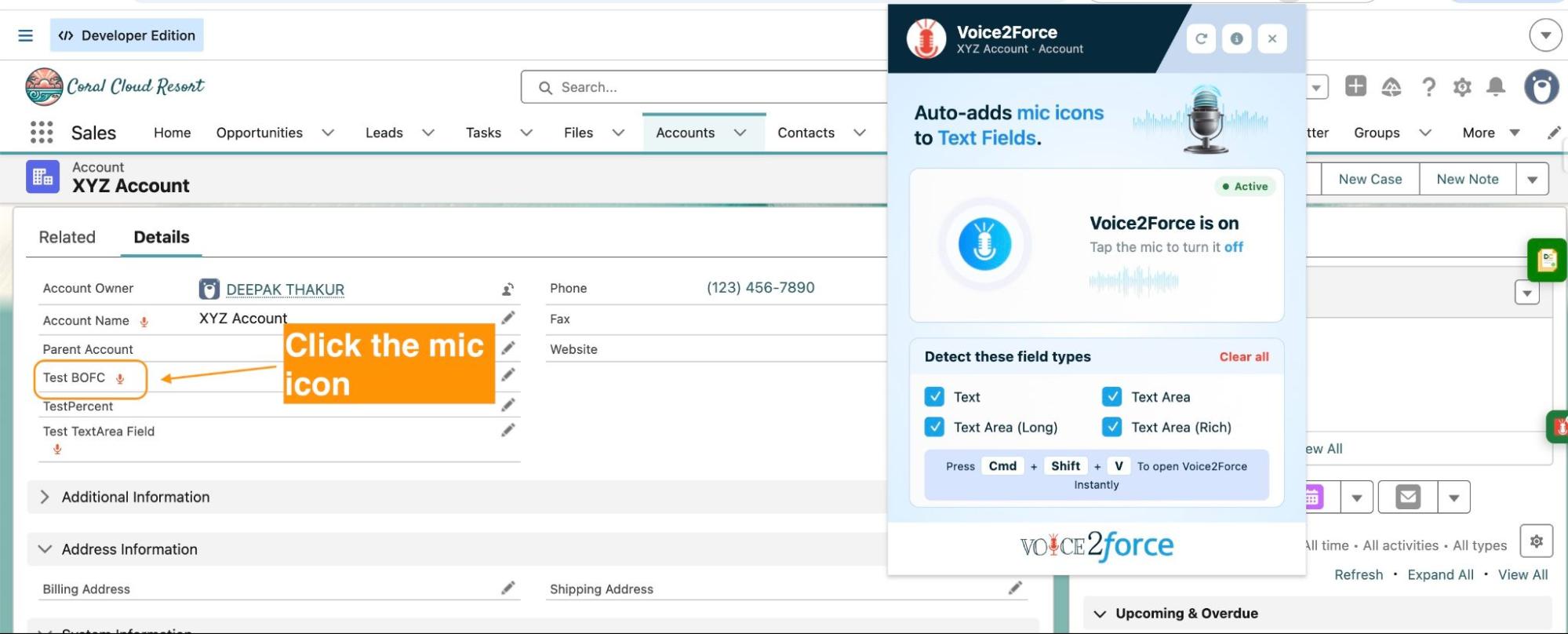Go to the Home tab
The width and height of the screenshot is (1568, 634).
(x=173, y=133)
